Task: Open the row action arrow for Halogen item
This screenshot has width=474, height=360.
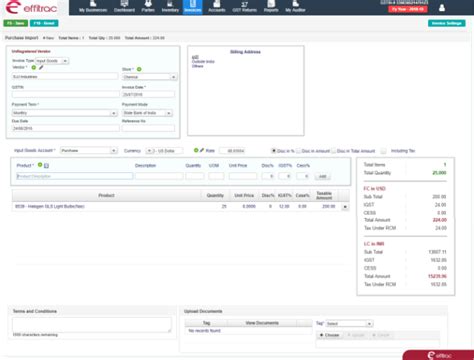Action: (345, 207)
